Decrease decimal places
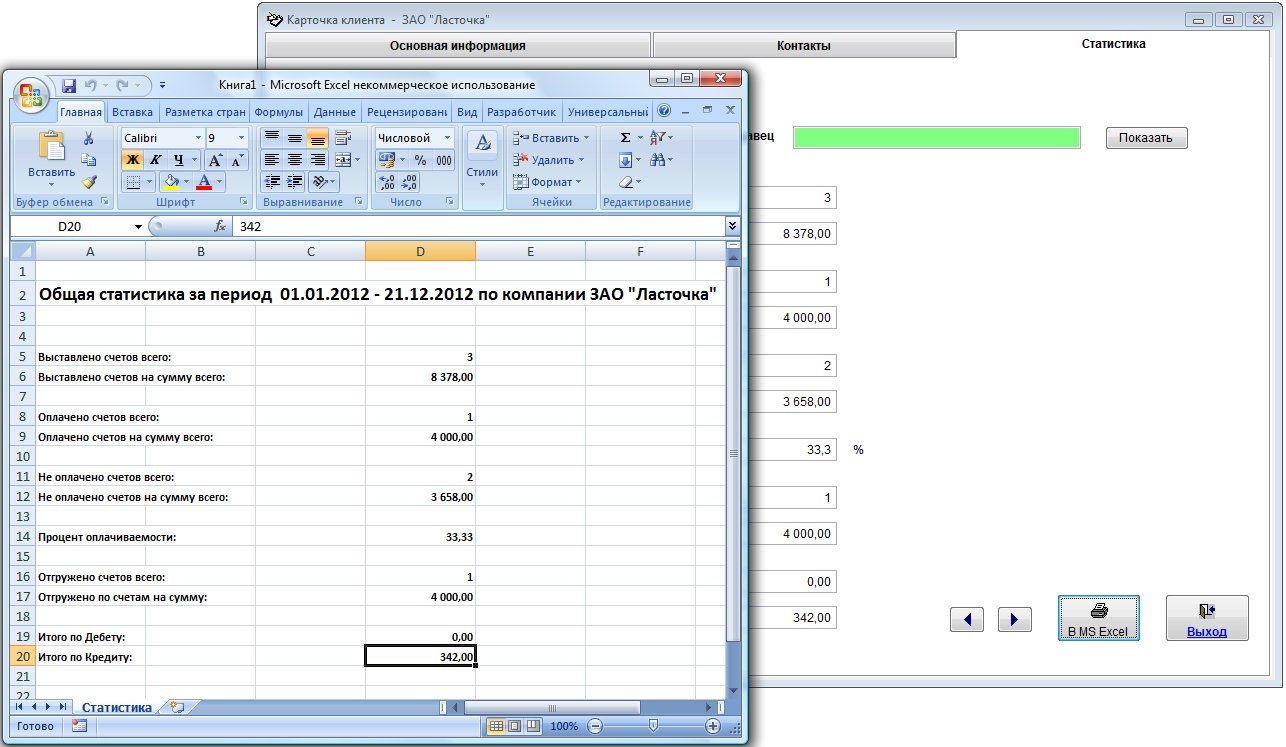Image resolution: width=1286 pixels, height=747 pixels. pyautogui.click(x=408, y=182)
